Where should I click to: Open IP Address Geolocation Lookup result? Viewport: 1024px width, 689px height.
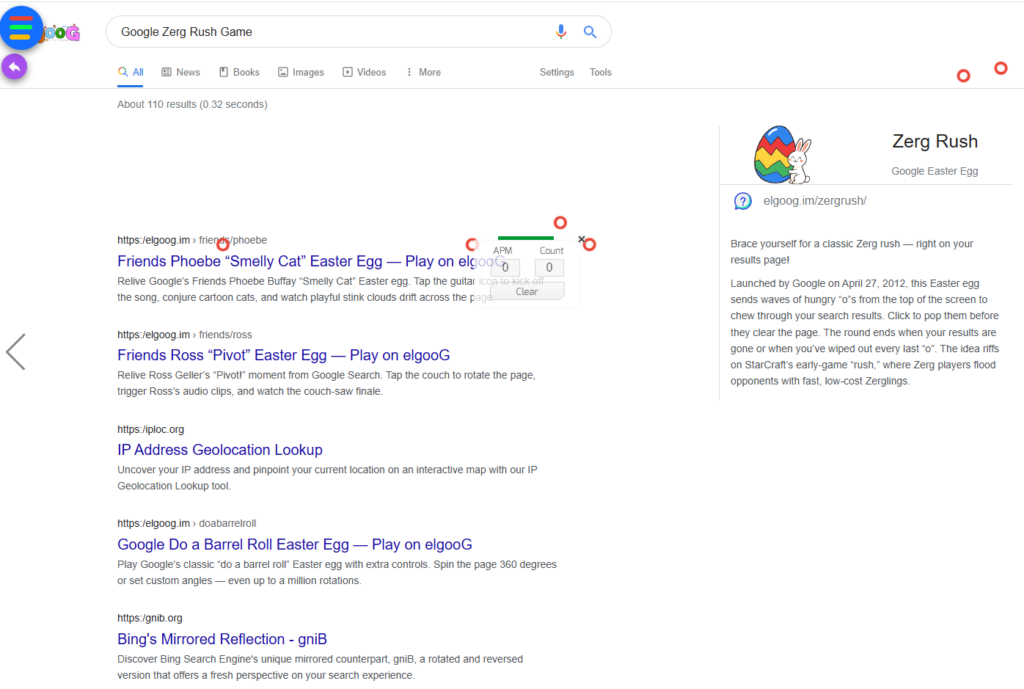pos(219,450)
